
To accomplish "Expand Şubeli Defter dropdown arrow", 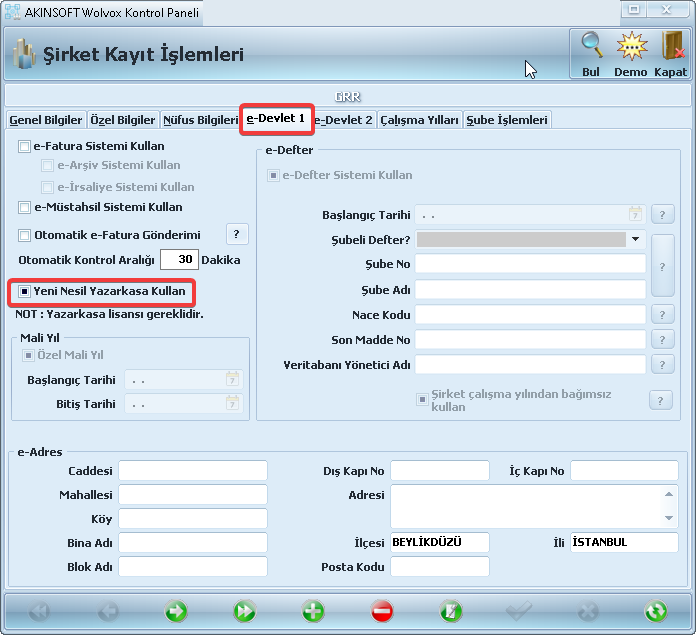I will [x=635, y=239].
